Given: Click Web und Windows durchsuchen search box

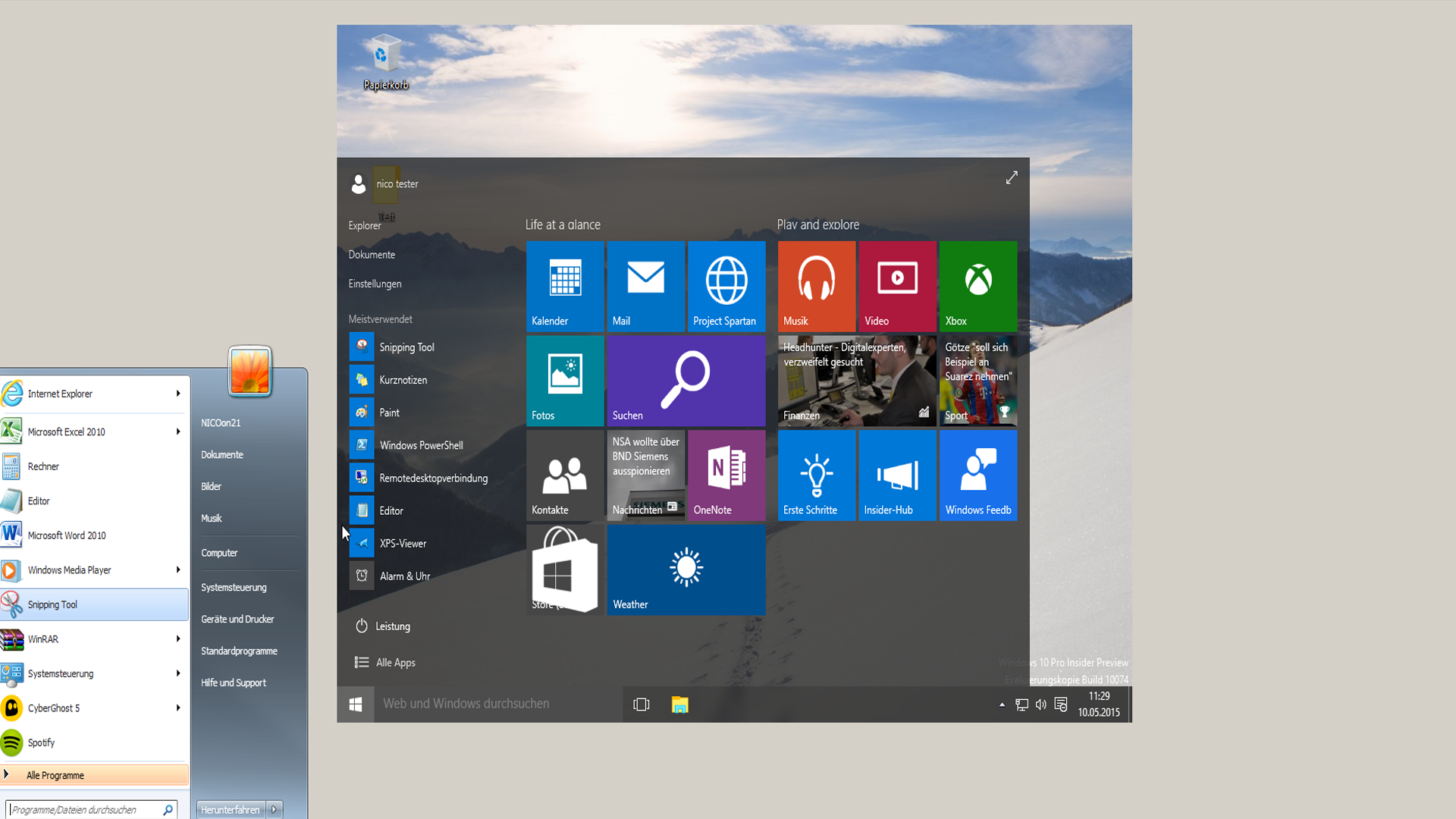Looking at the screenshot, I should click(498, 704).
